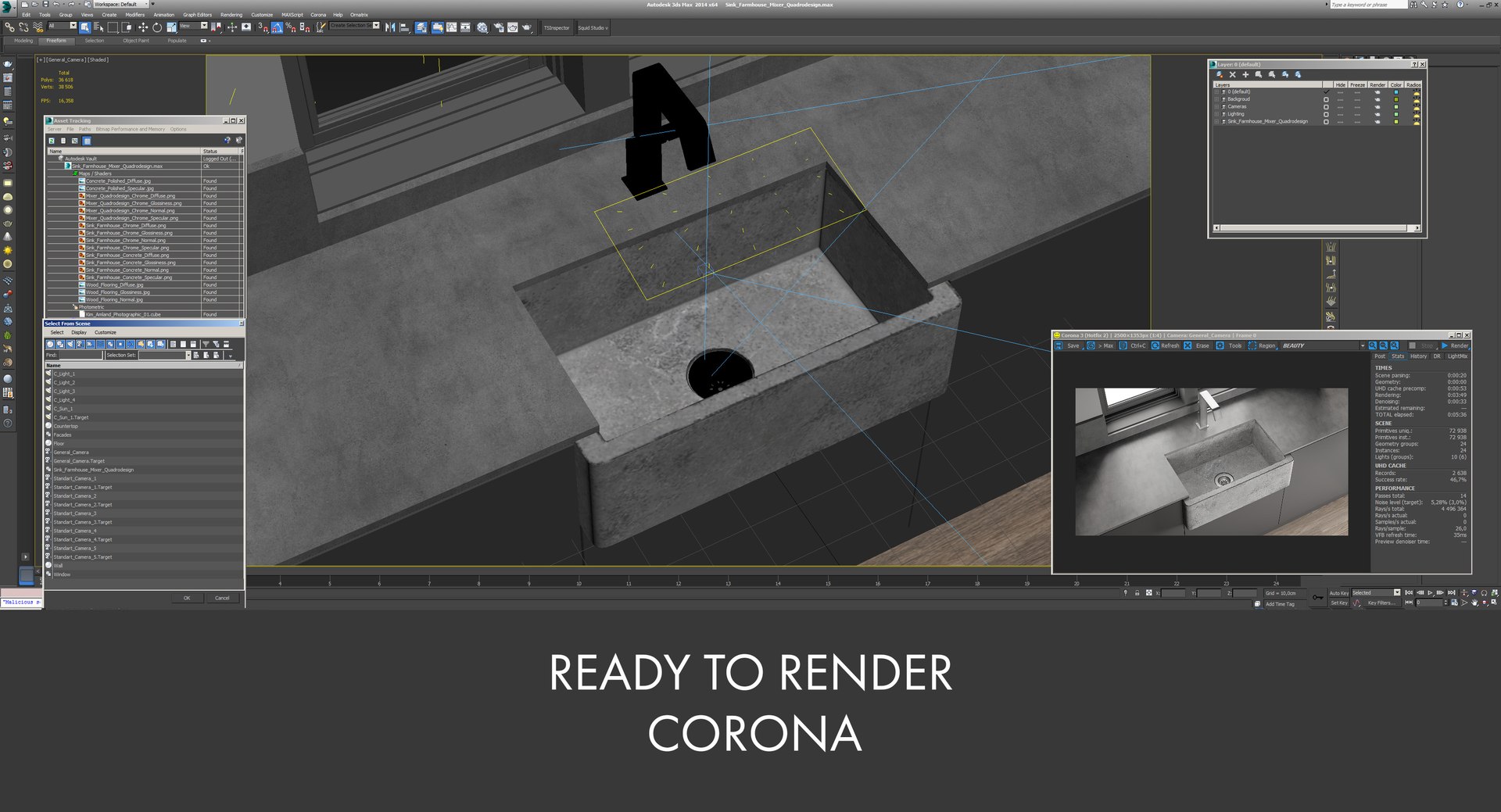Click Tools button in Corona frame buffer
The image size is (1501, 812).
1229,345
